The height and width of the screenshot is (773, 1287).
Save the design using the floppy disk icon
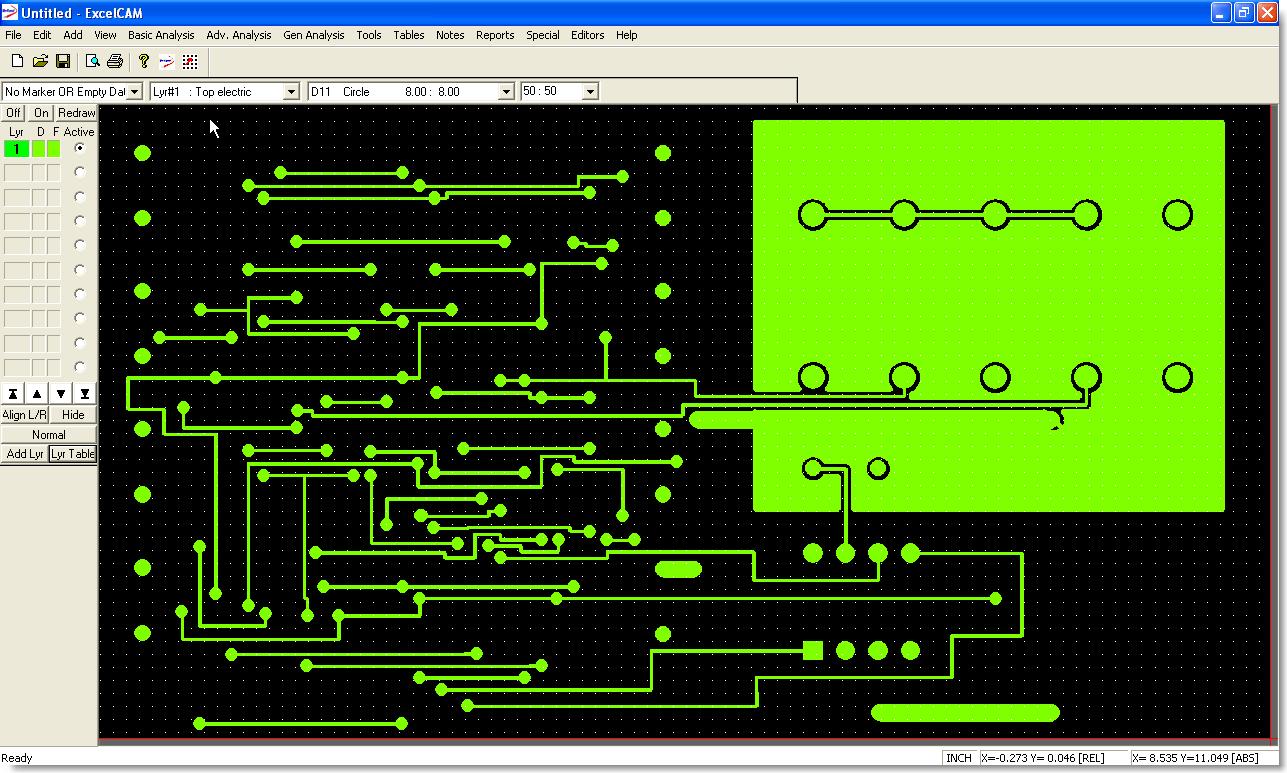coord(62,62)
